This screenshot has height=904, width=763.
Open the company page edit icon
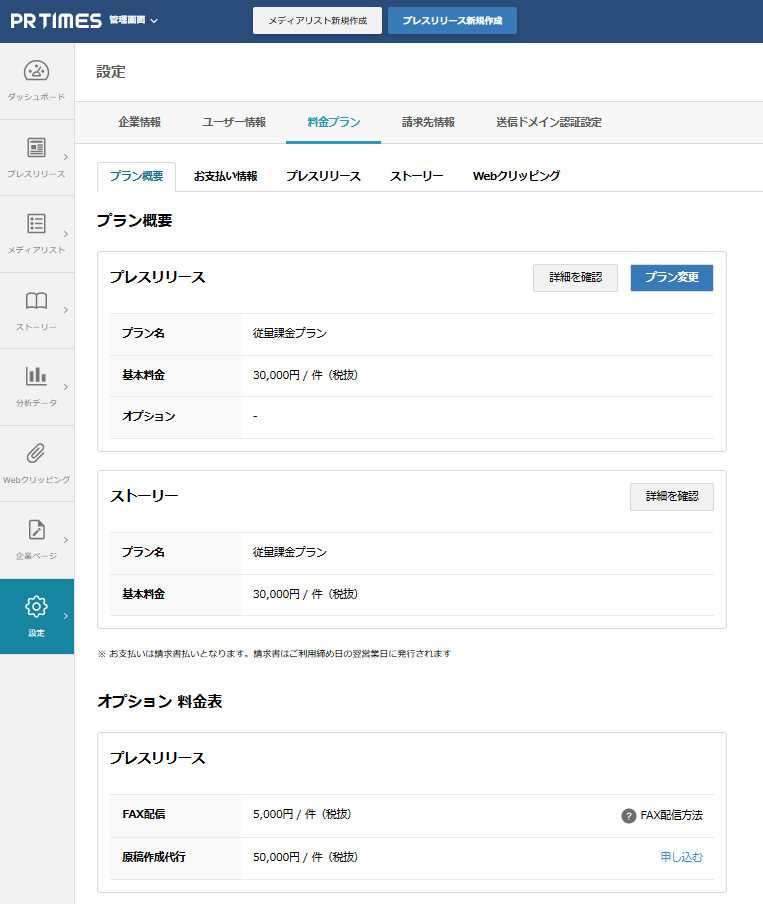click(36, 529)
